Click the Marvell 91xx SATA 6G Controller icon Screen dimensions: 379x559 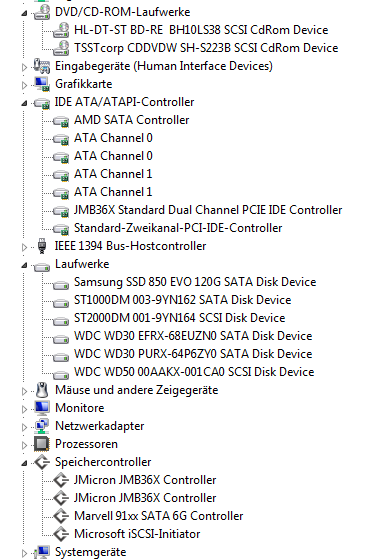point(61,516)
